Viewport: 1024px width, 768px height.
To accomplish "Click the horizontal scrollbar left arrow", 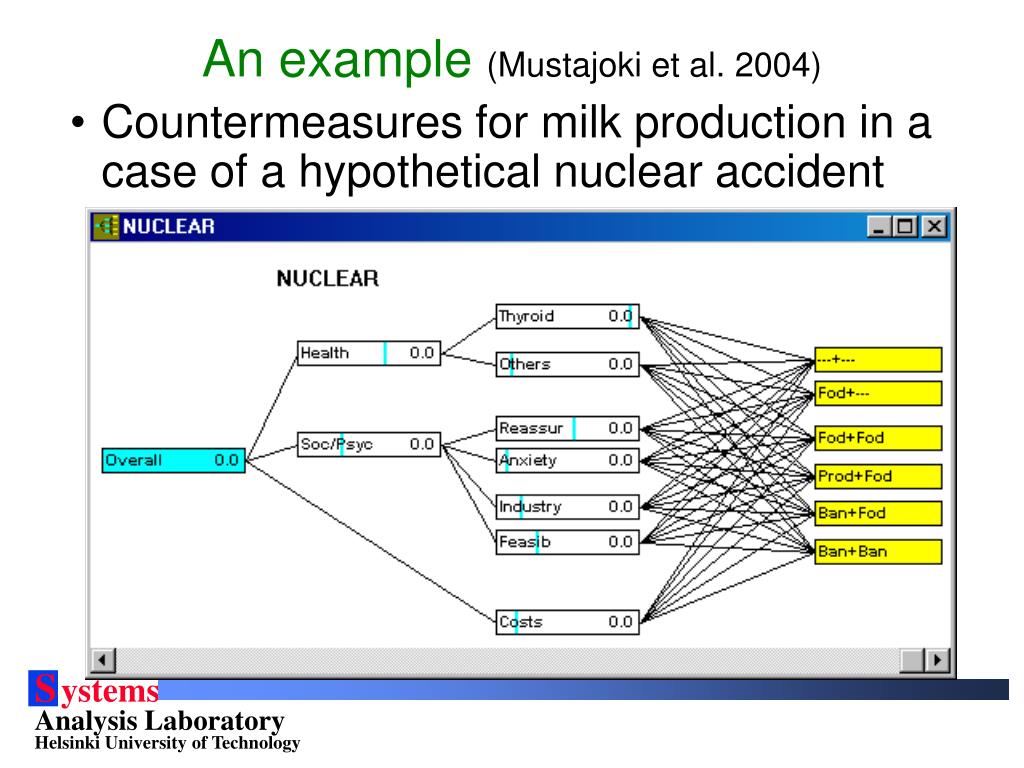I will click(x=103, y=660).
